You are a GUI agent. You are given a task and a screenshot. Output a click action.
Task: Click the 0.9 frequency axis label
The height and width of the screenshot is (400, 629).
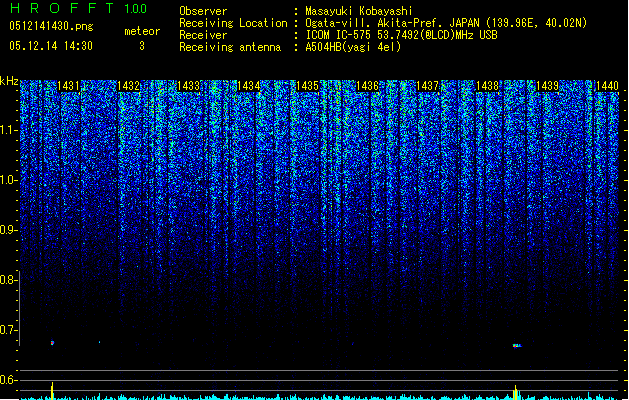coord(8,230)
